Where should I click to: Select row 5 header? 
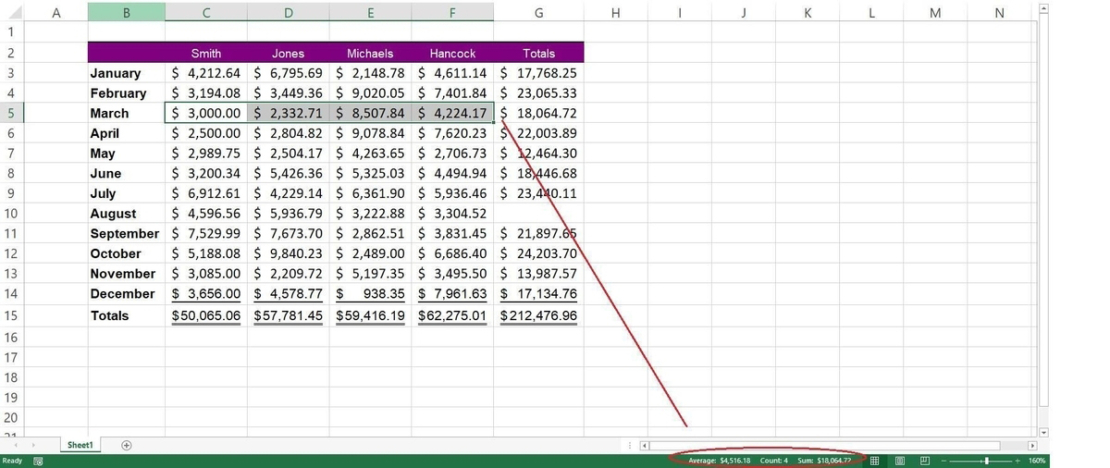point(11,113)
